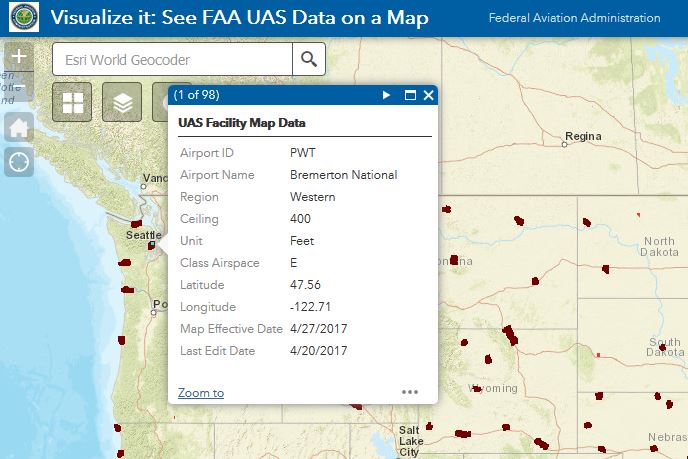688x459 pixels.
Task: Maximize the UAS Facility popup
Action: [409, 95]
